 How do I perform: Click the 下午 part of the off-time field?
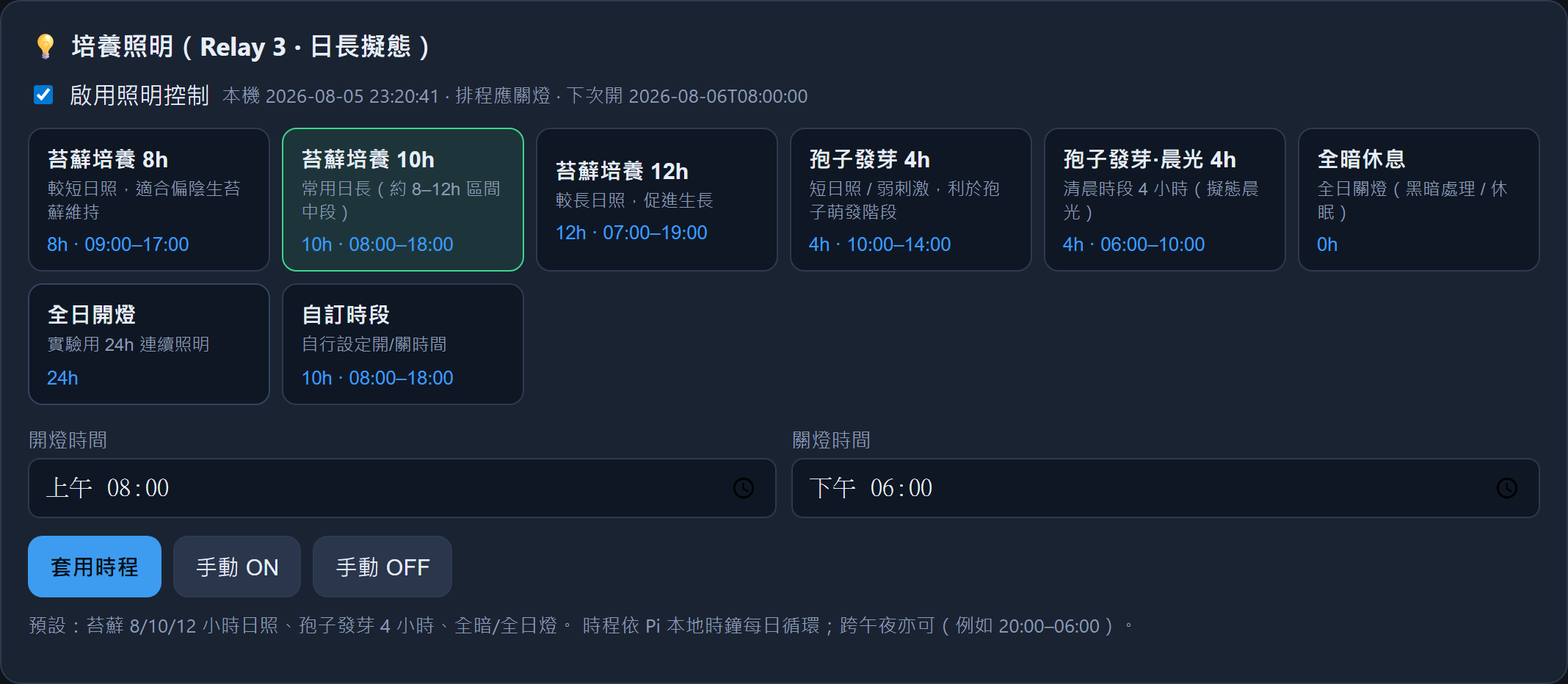coord(832,488)
